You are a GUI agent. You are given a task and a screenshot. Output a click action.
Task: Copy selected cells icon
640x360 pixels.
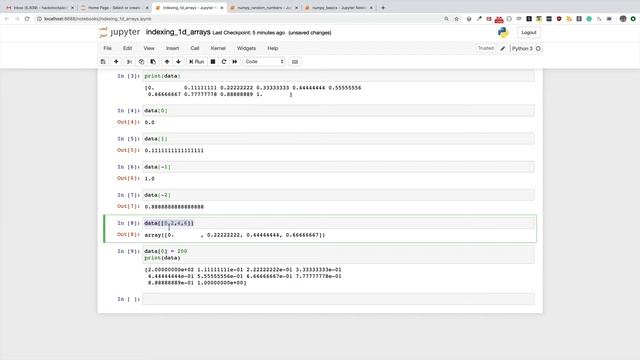[141, 62]
